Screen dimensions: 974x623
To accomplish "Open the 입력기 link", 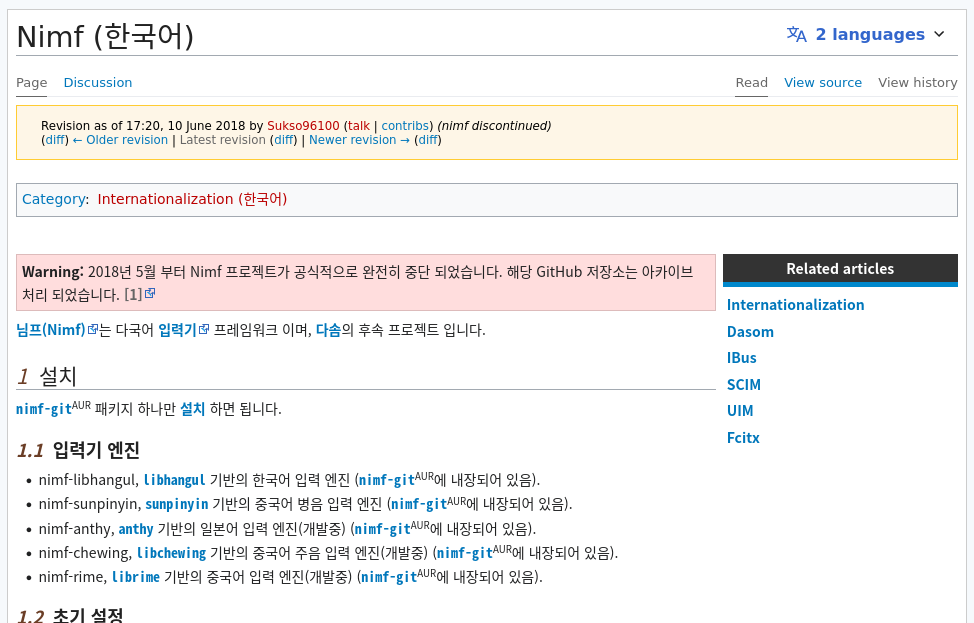I will tap(177, 330).
